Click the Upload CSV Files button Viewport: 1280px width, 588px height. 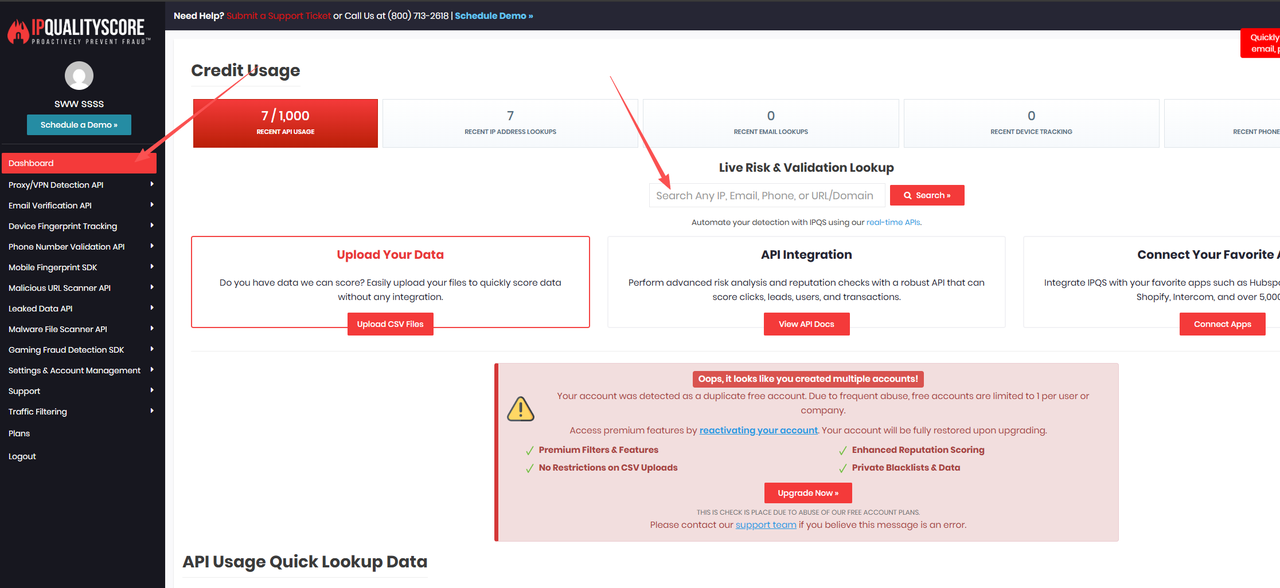coord(390,324)
